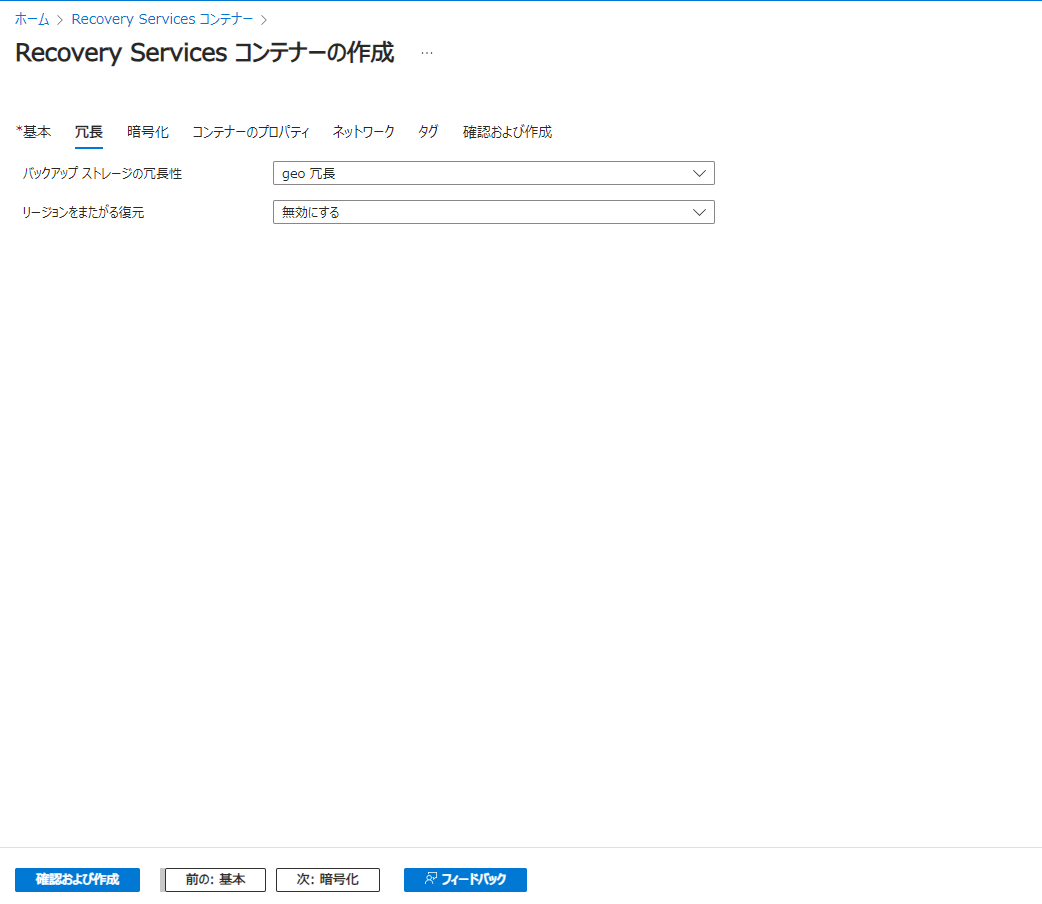Send feedback with フィードバック button
The height and width of the screenshot is (904, 1042).
point(465,880)
